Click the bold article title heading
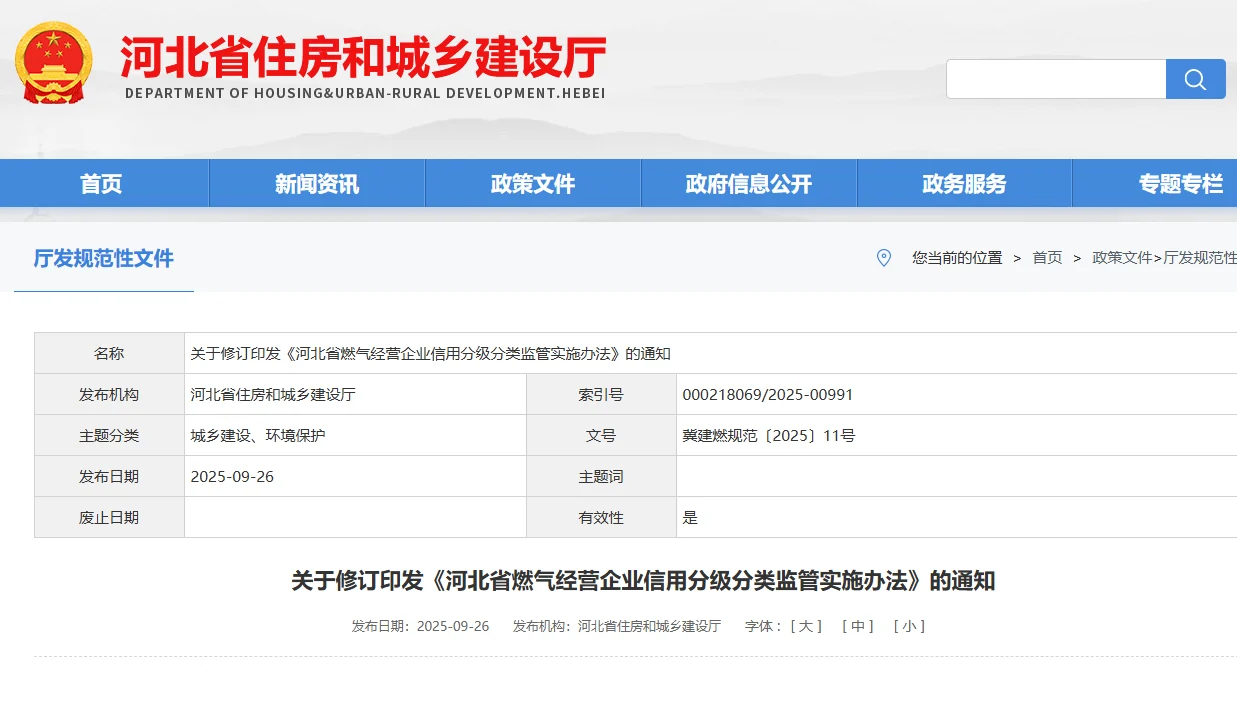The image size is (1237, 706). coord(643,581)
